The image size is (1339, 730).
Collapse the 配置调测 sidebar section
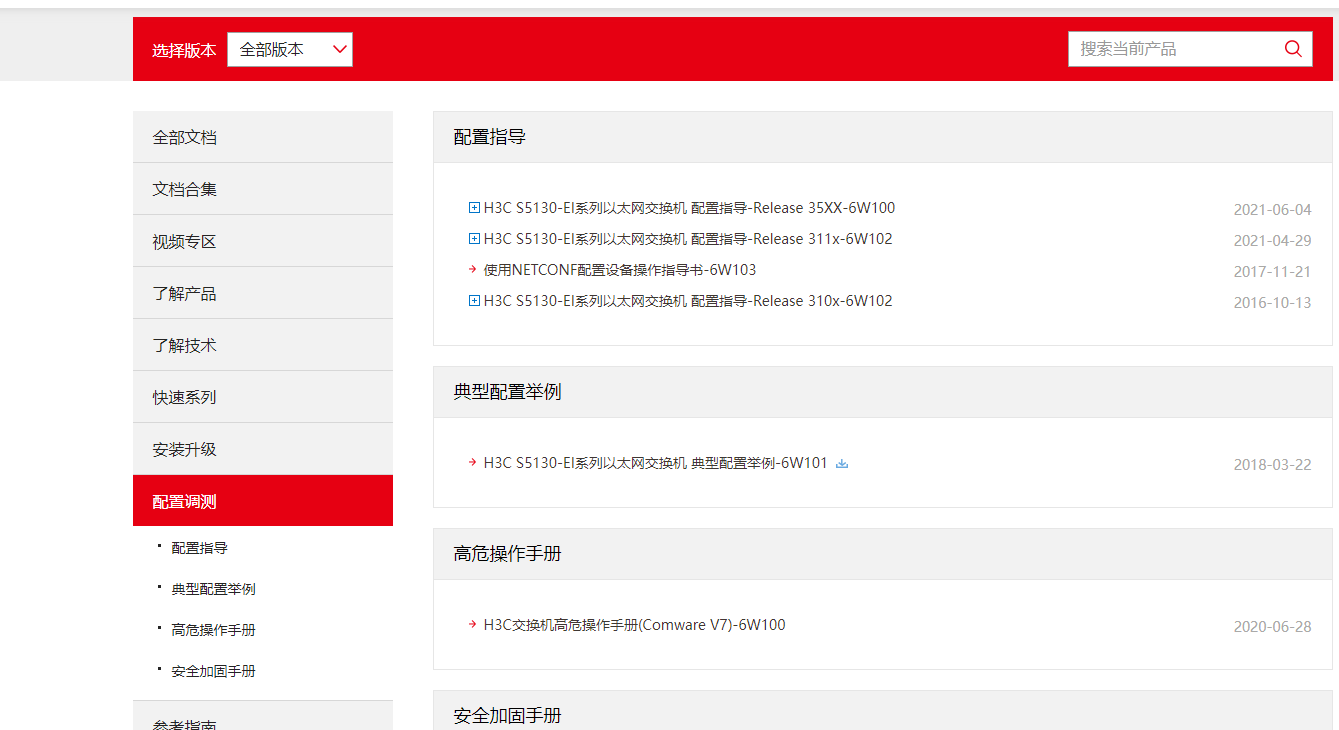(263, 501)
